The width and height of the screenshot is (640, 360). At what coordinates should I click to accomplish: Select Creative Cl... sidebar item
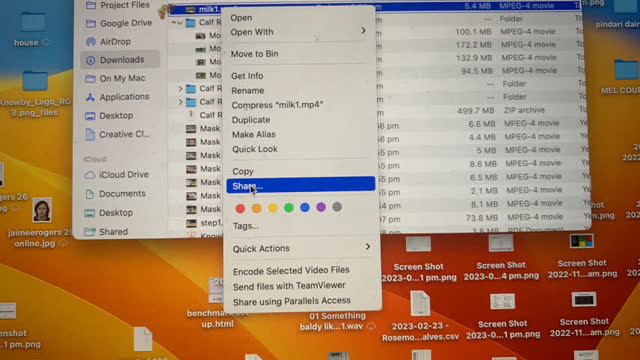click(118, 134)
